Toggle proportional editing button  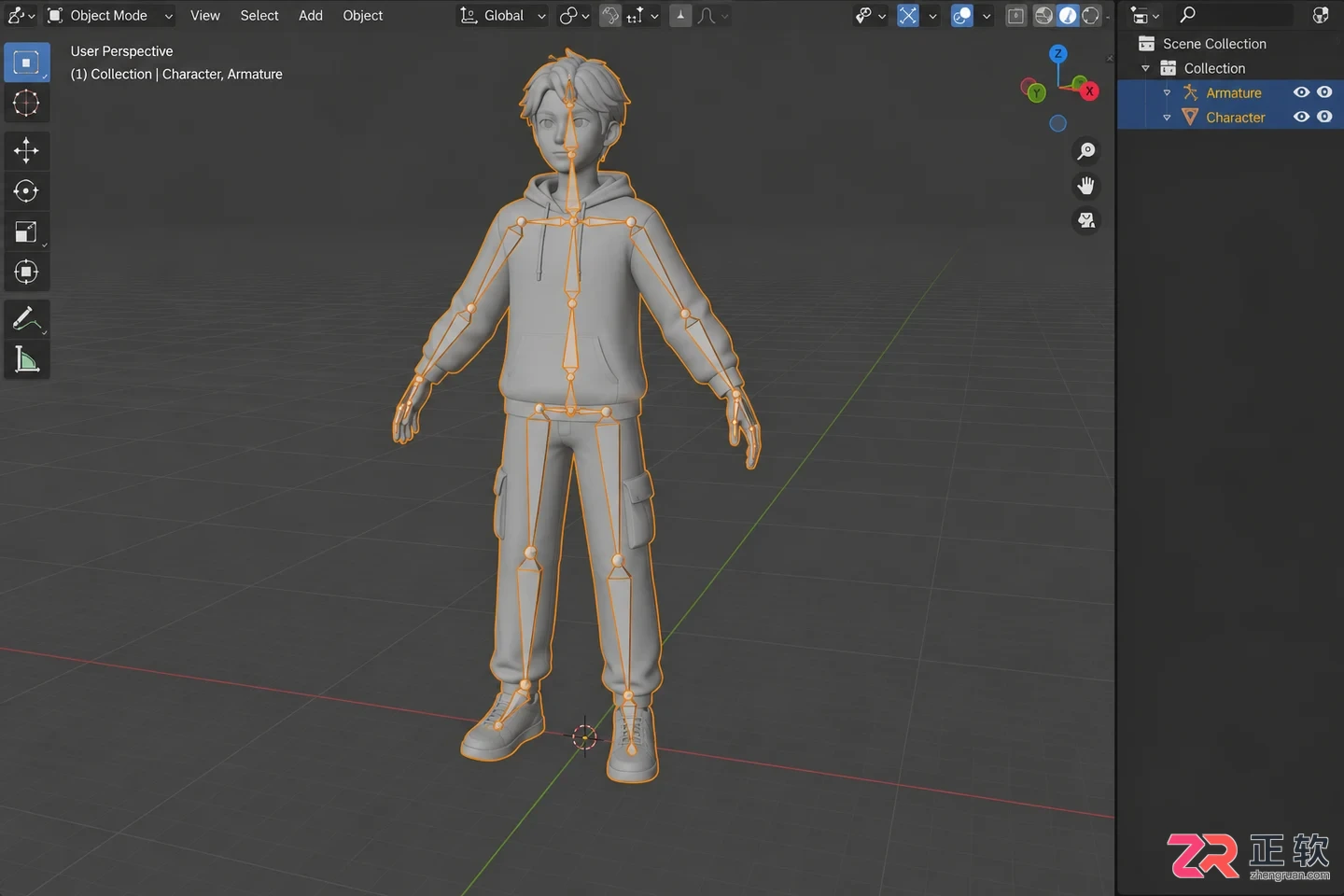pos(681,16)
